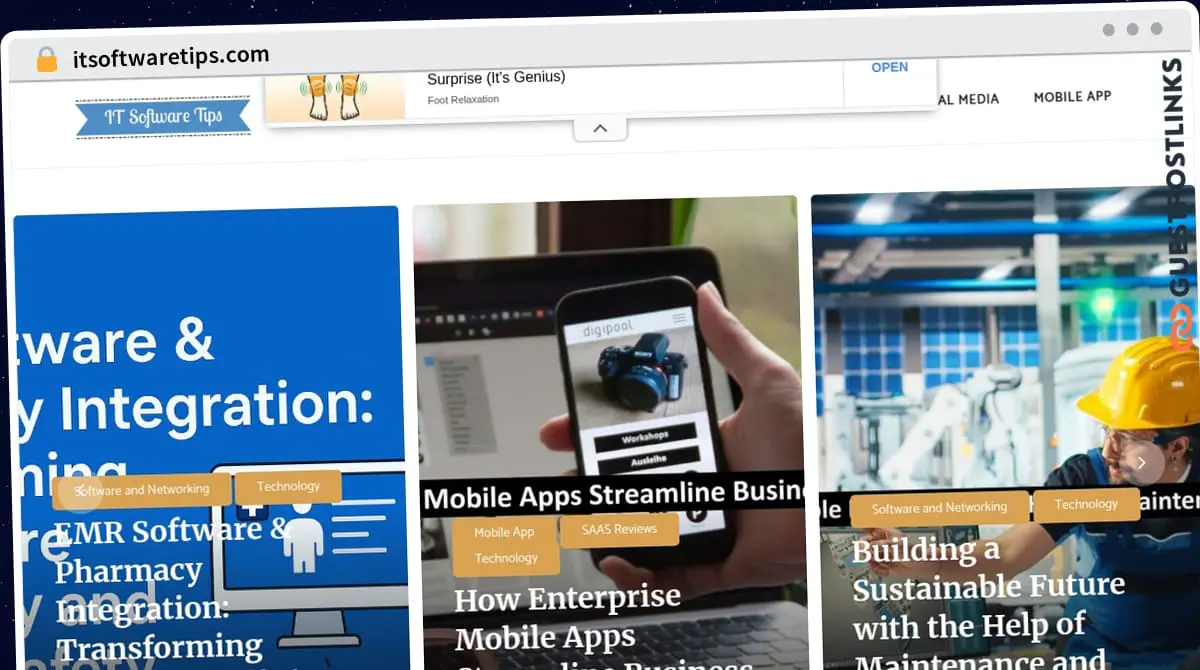Viewport: 1200px width, 670px height.
Task: Click the IT Software Tips ribbon logo
Action: click(x=163, y=117)
